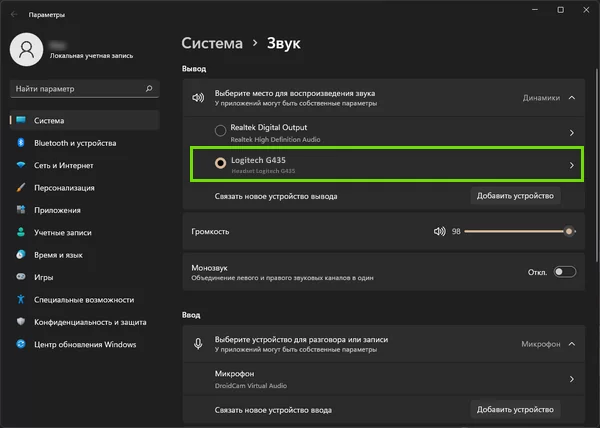Open Специальные возможности settings
Viewport: 600px width, 428px height.
pos(83,299)
